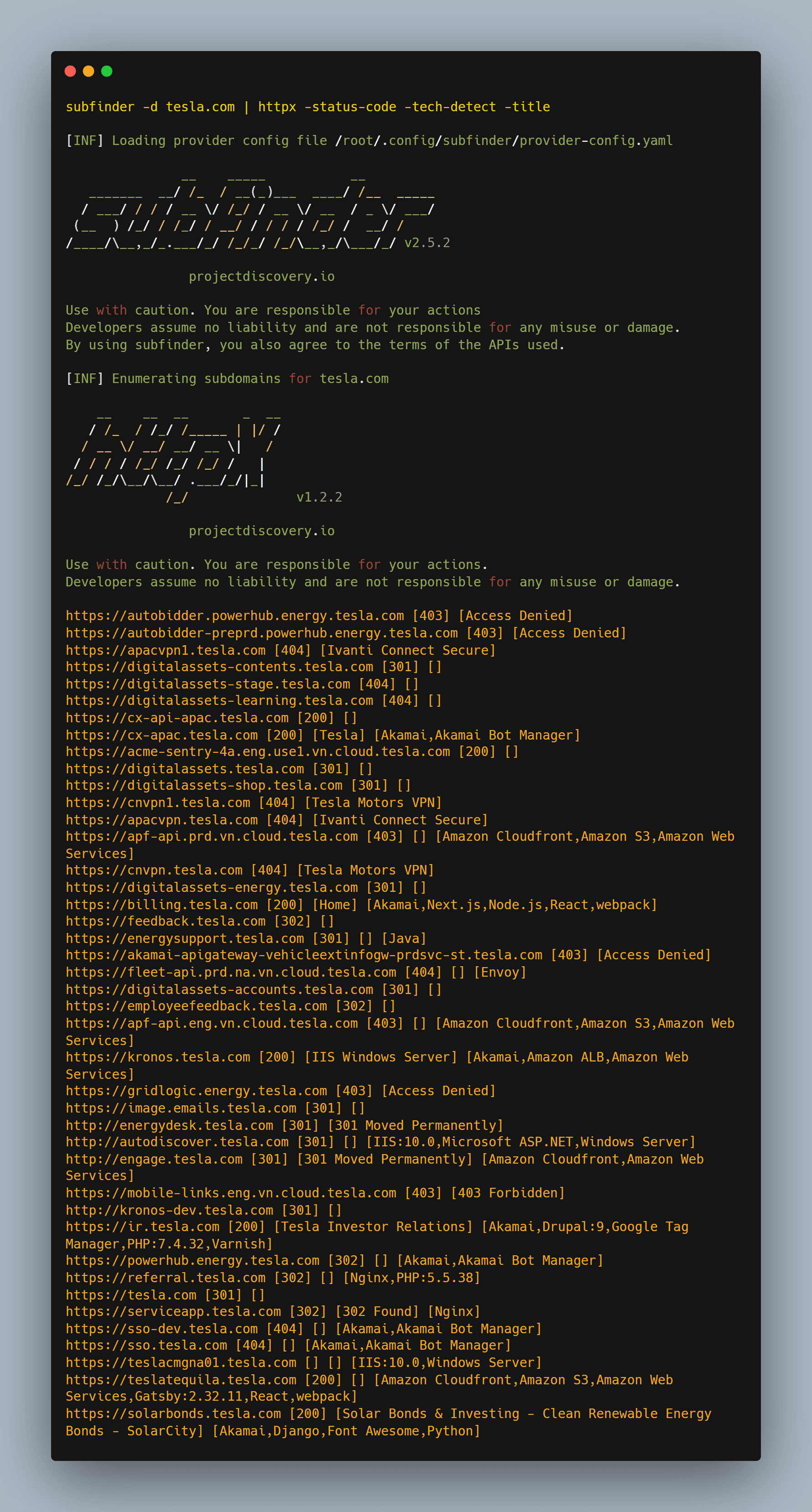Open the teslatequila.tesla.com URL
Screen dimensions: 812x1512
(181, 1380)
